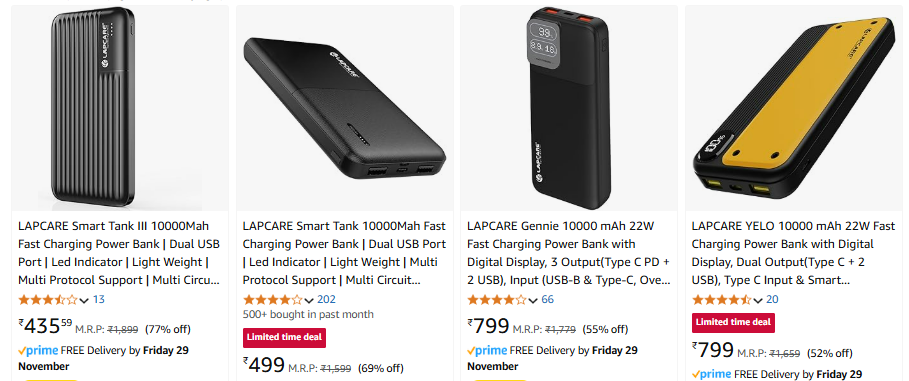Click the prime logo under Gennie's ₹799 price
Screen dimensions: 909x381
(488, 350)
